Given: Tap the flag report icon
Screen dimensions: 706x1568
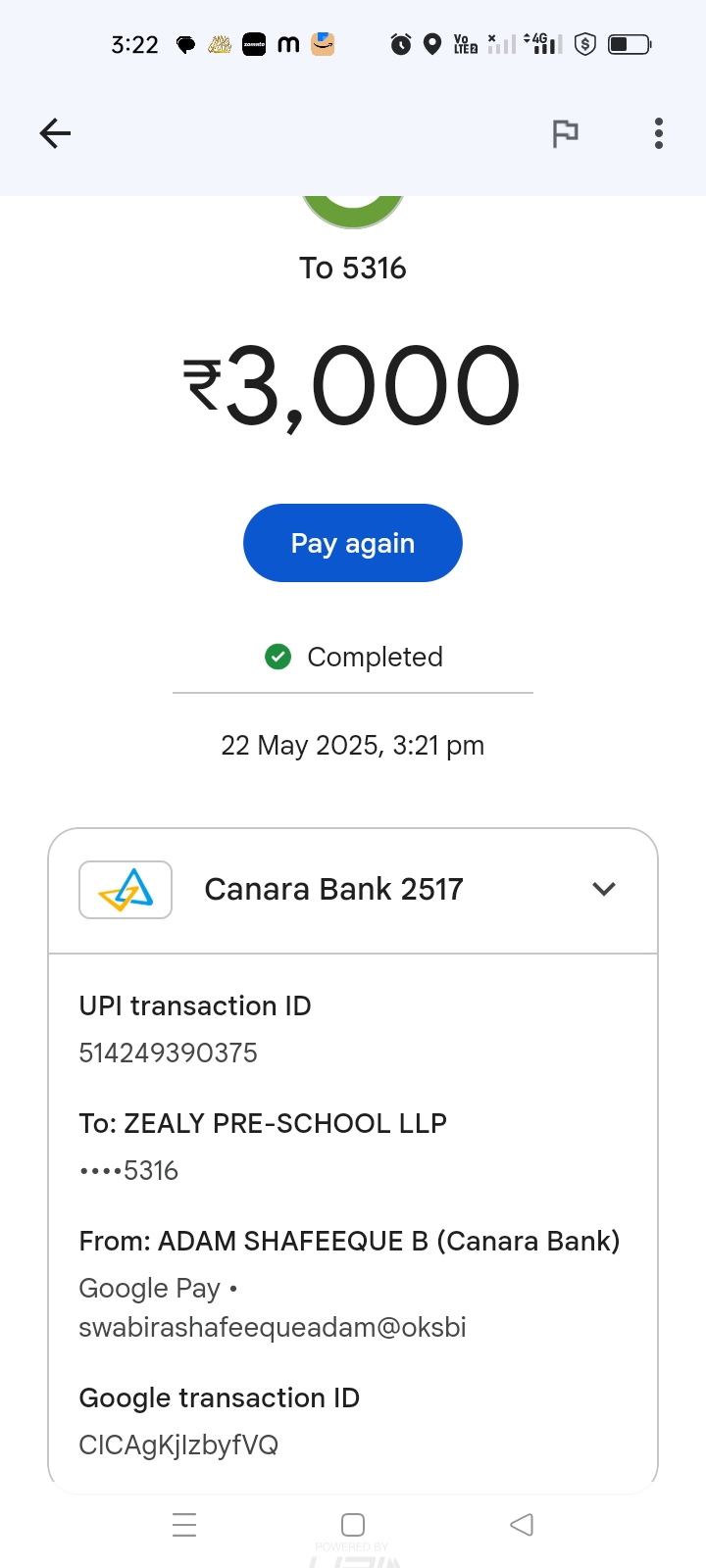Looking at the screenshot, I should 565,133.
